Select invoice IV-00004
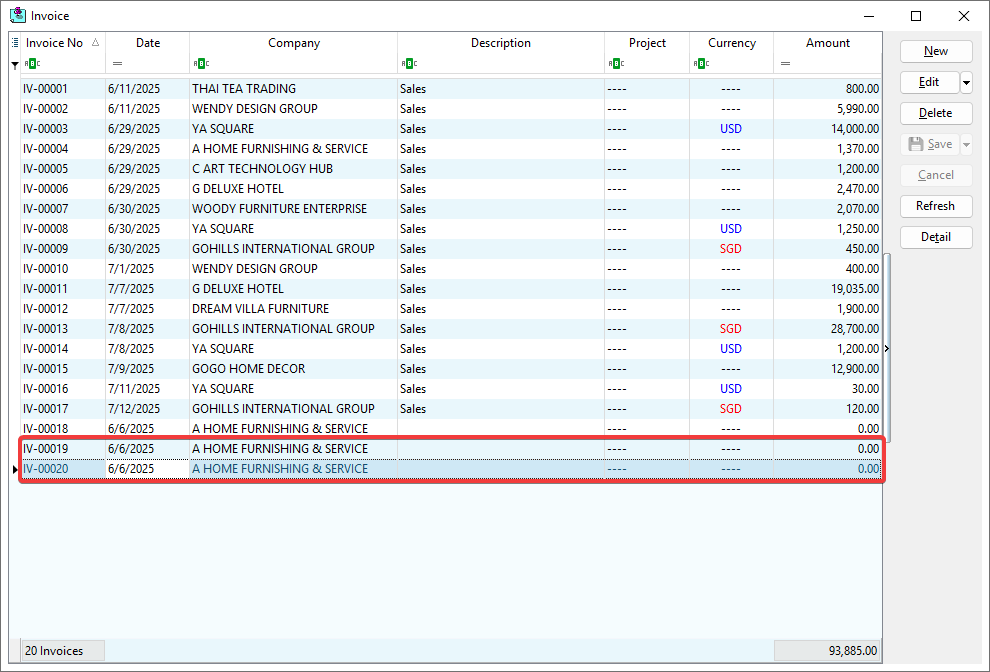 (x=45, y=149)
